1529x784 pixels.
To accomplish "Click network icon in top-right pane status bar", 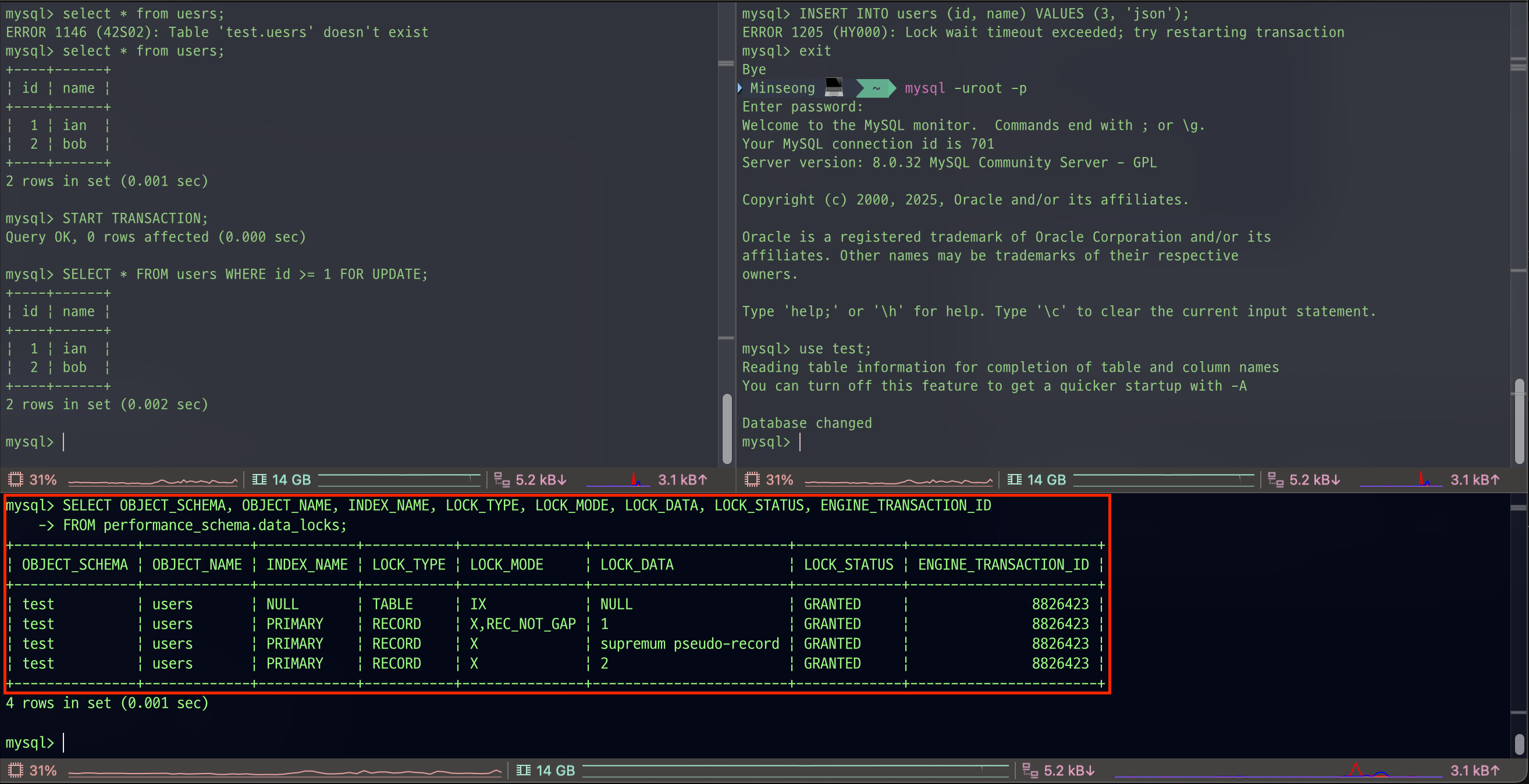I will (1275, 480).
